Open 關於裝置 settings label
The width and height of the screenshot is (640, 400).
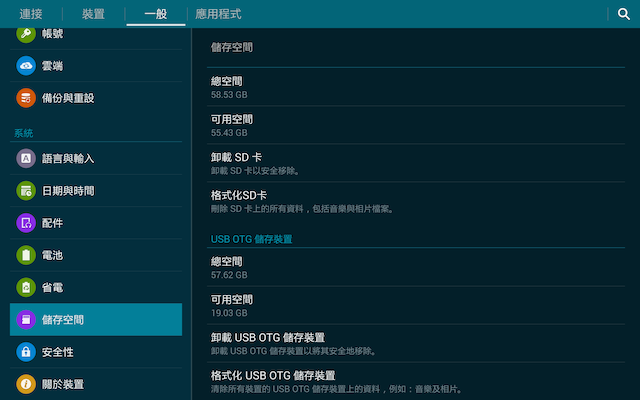[x=63, y=384]
